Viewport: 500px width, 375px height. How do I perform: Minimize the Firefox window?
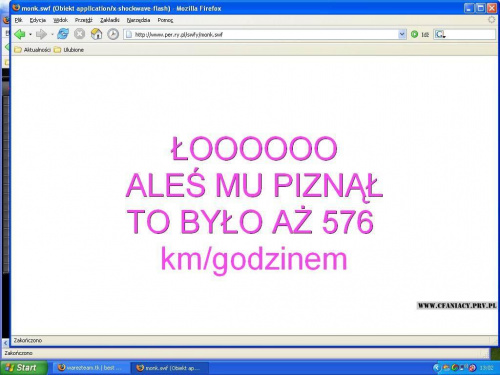pyautogui.click(x=469, y=8)
